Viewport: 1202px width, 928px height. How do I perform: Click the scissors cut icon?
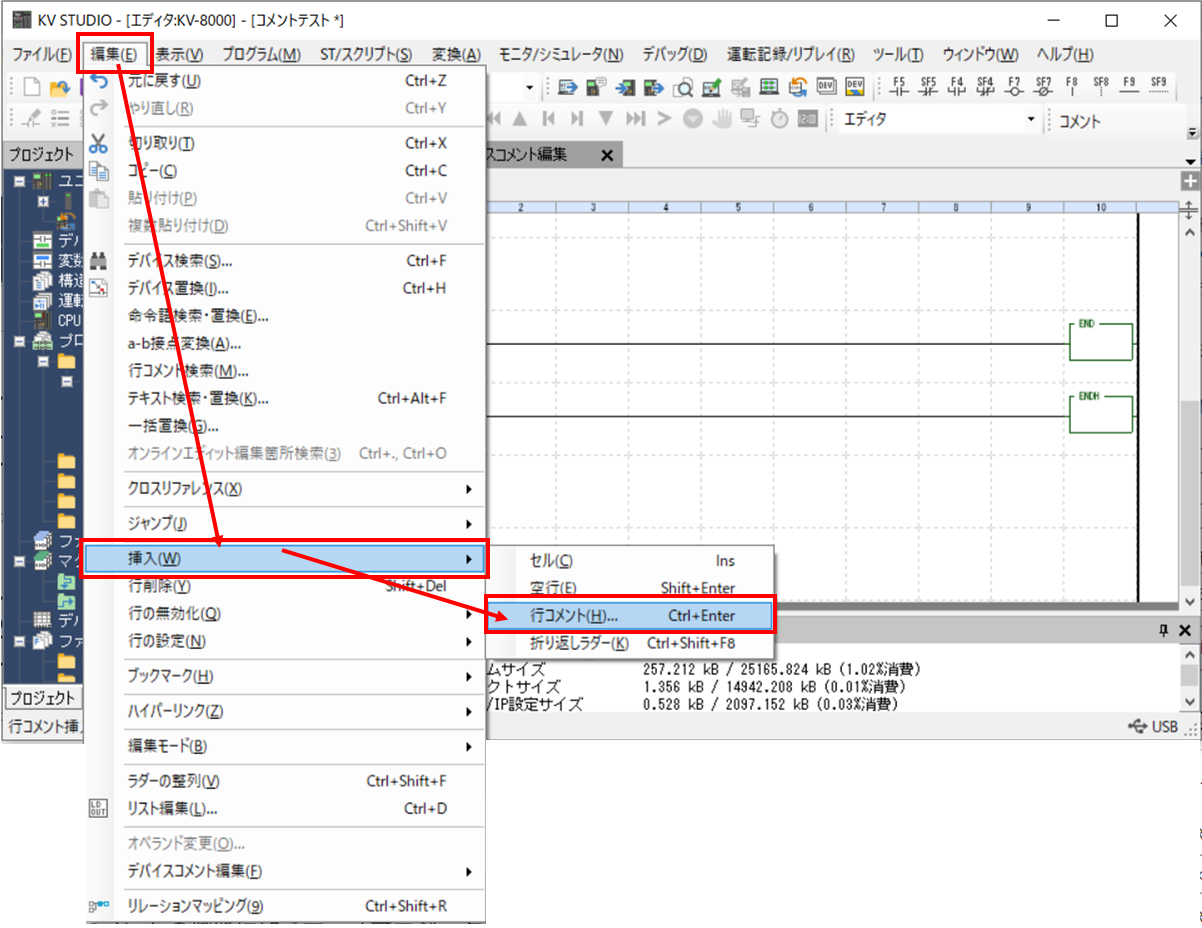(98, 143)
